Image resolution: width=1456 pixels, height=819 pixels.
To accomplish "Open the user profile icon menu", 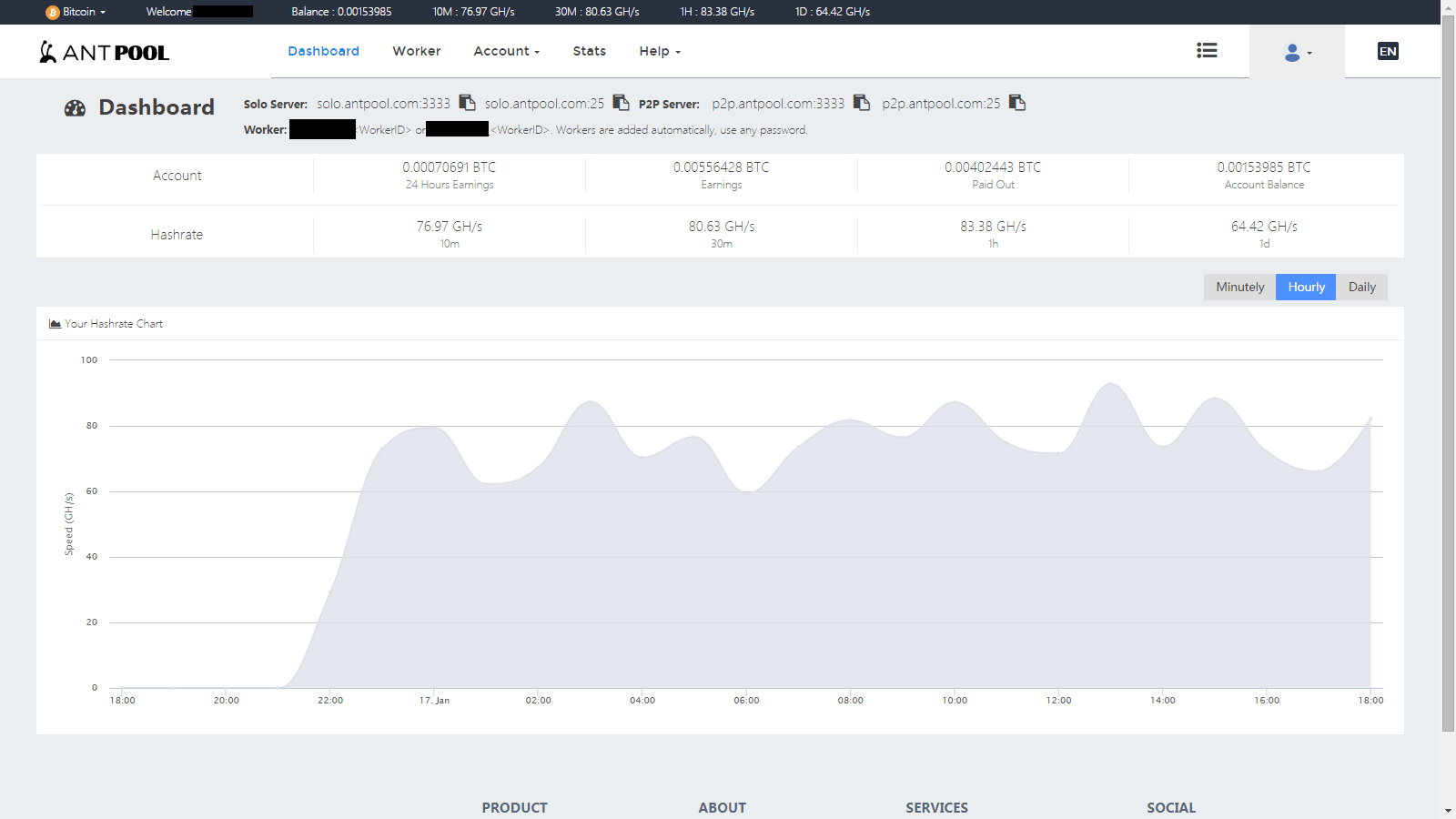I will [1298, 53].
